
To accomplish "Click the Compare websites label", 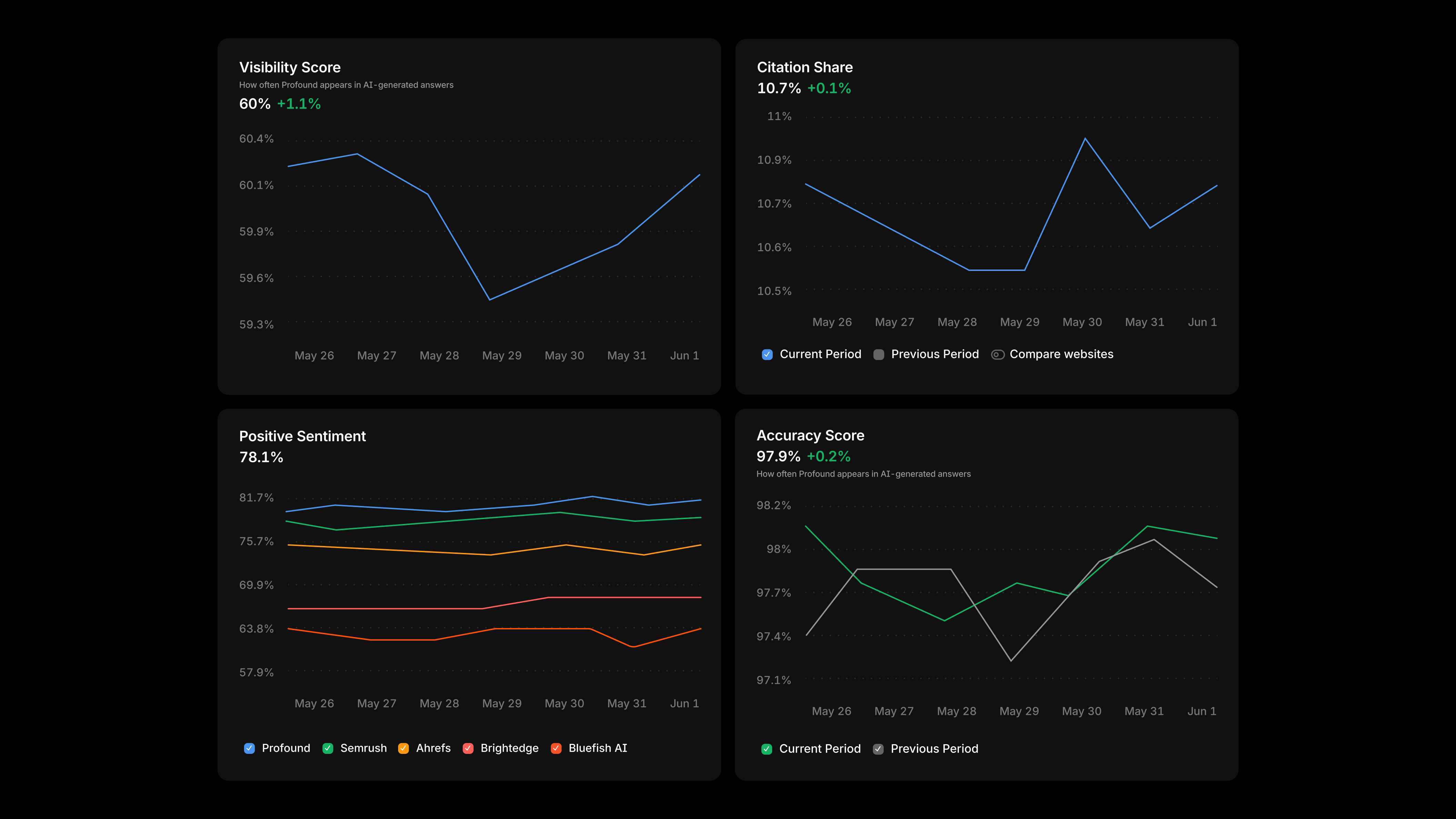I will tap(1061, 354).
